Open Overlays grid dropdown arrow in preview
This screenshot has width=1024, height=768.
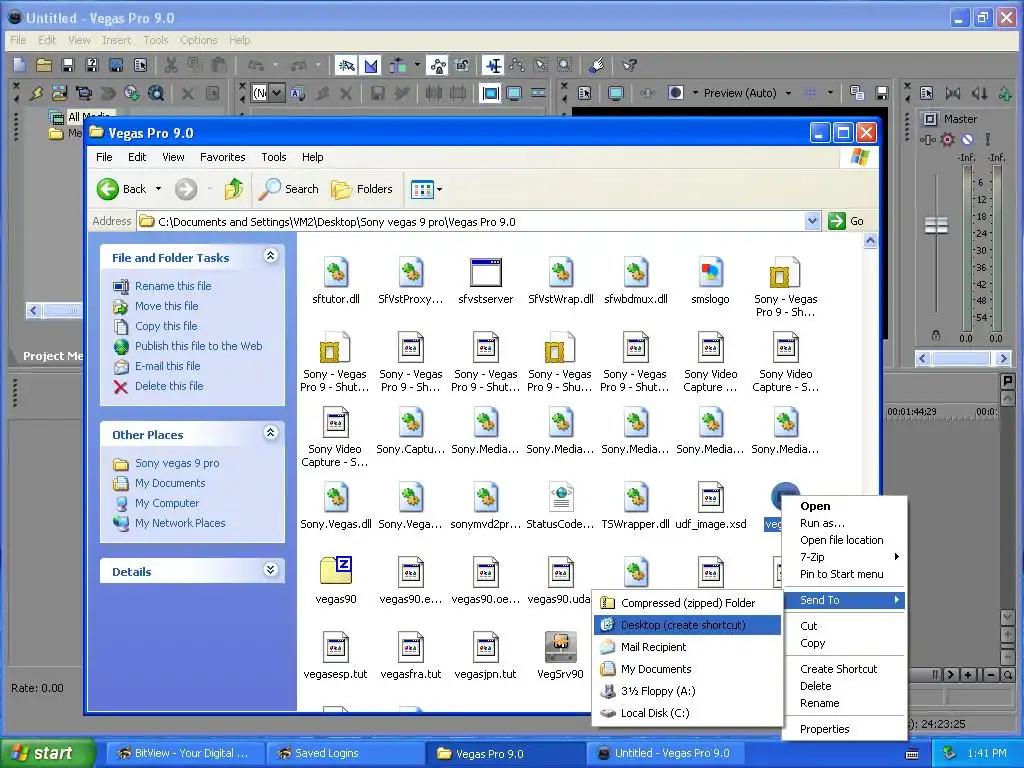pos(830,93)
